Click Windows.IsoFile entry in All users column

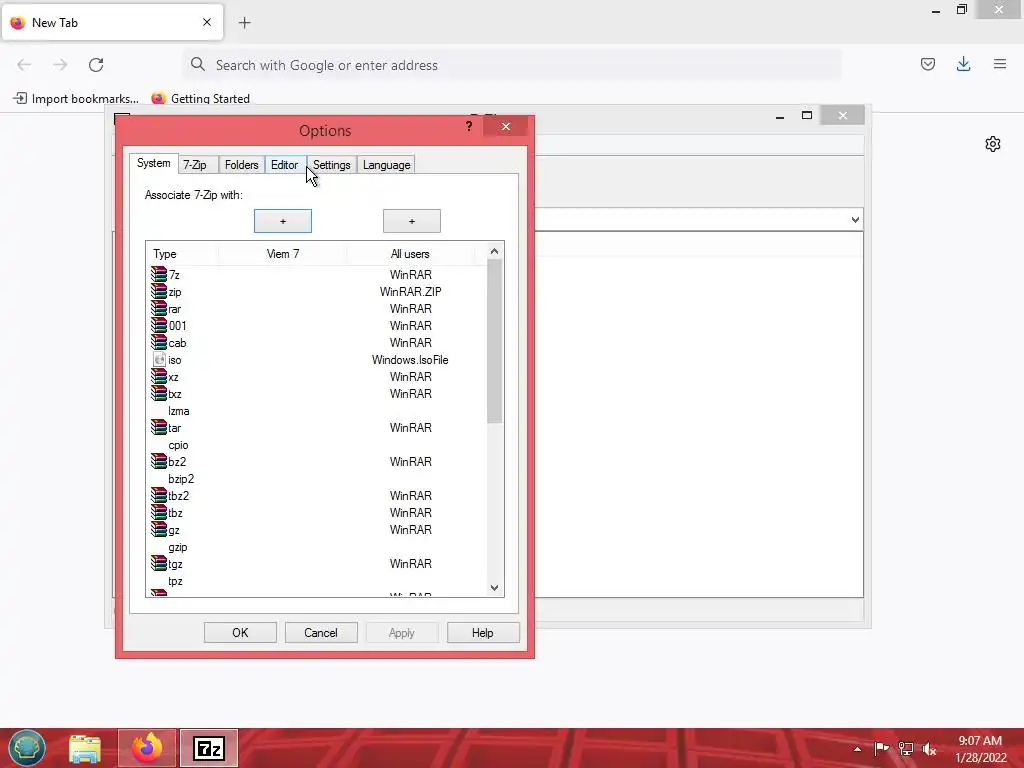410,360
